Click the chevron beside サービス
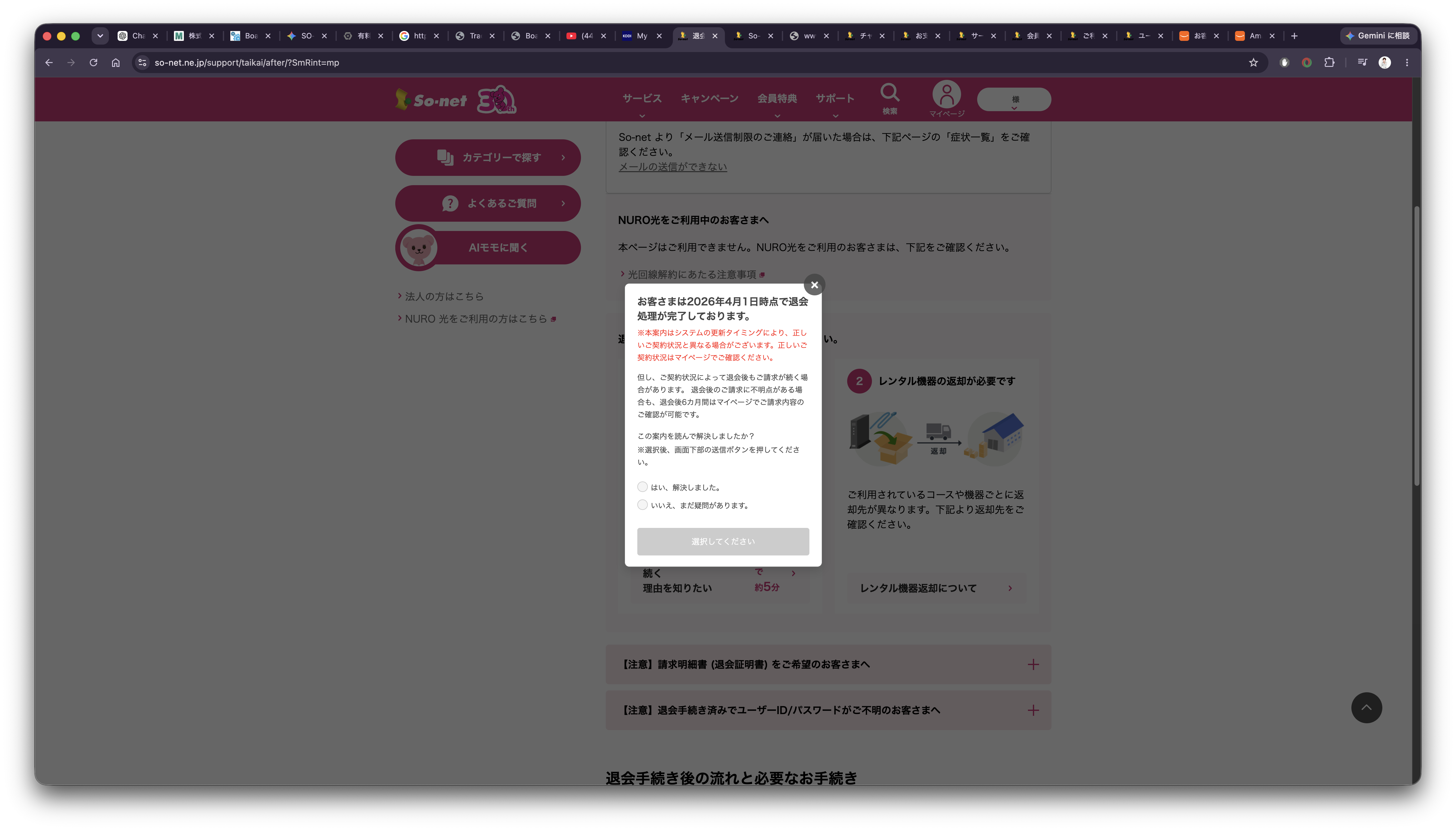The width and height of the screenshot is (1456, 831). coord(642,116)
